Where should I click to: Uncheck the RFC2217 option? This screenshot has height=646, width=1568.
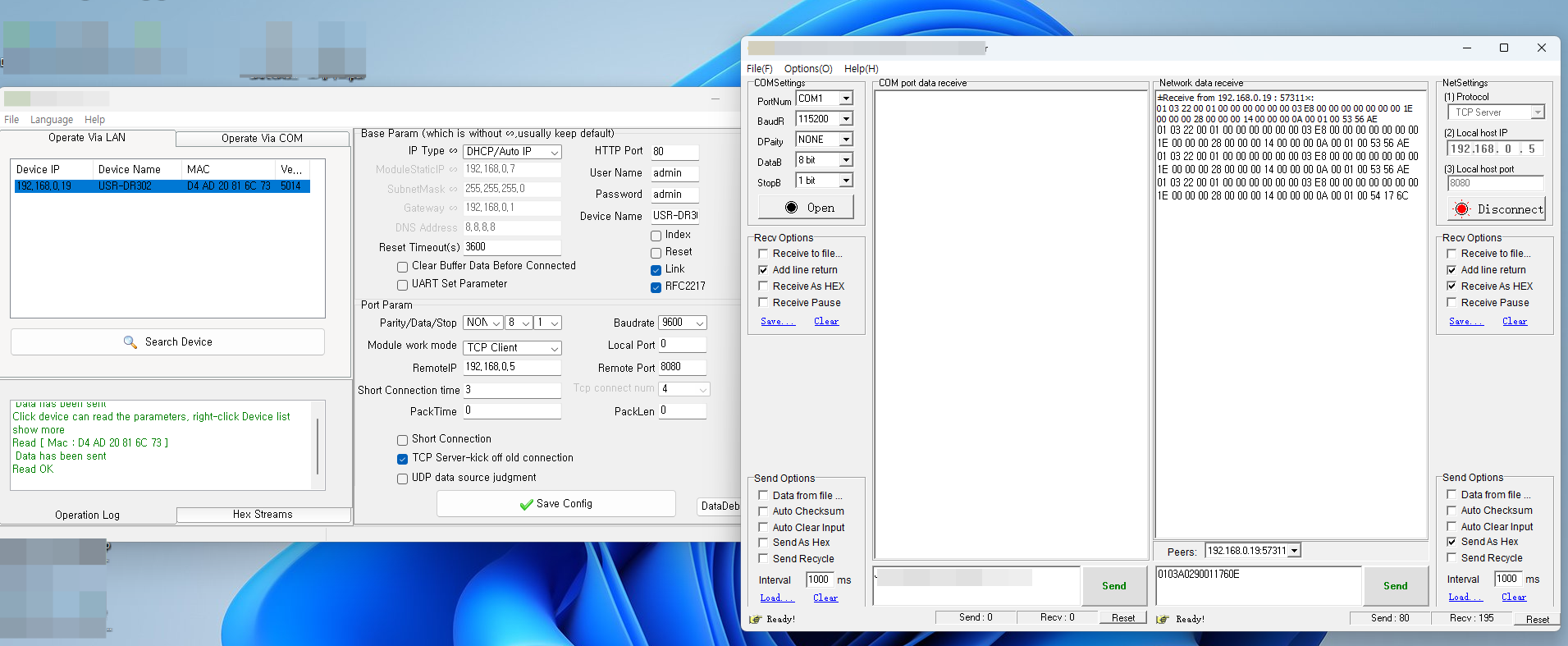656,287
